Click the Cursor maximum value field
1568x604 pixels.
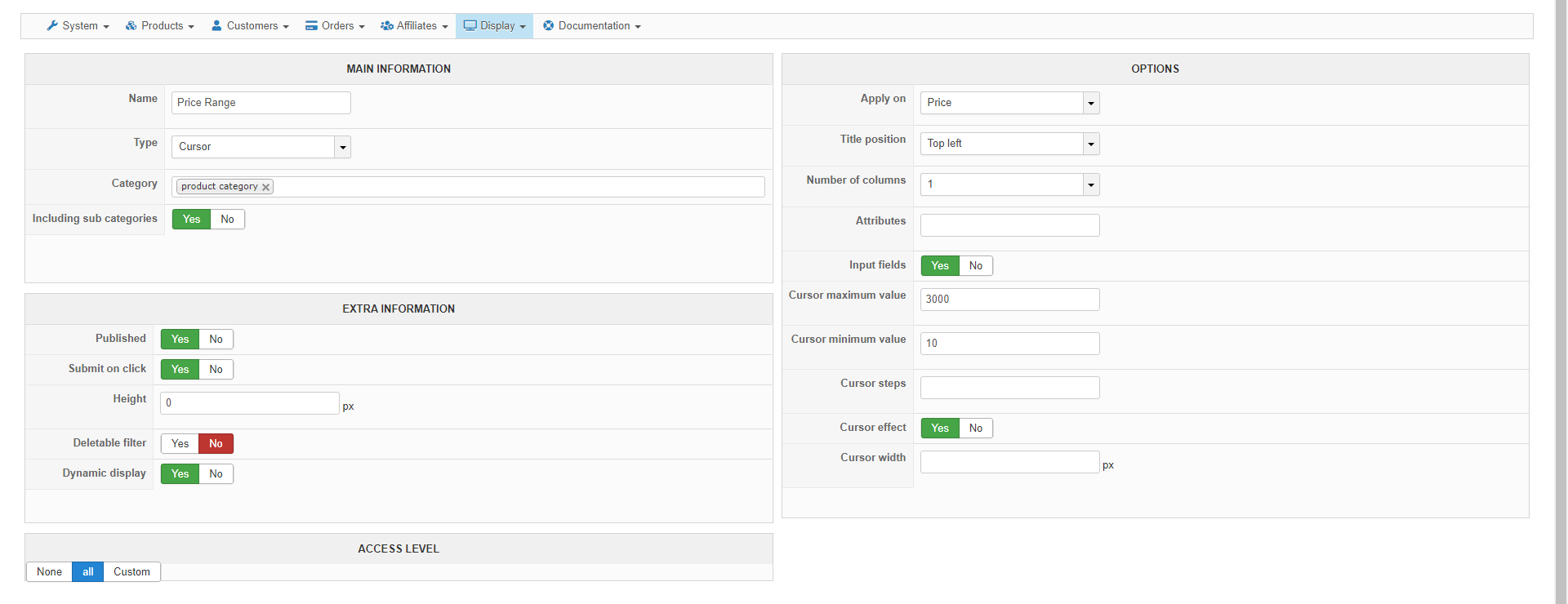(1009, 300)
